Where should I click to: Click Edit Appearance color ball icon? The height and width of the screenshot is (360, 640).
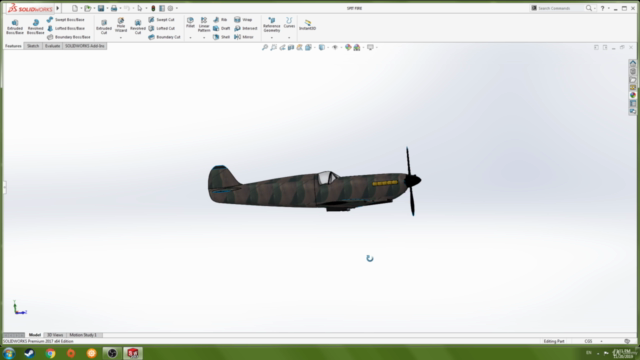pos(348,47)
